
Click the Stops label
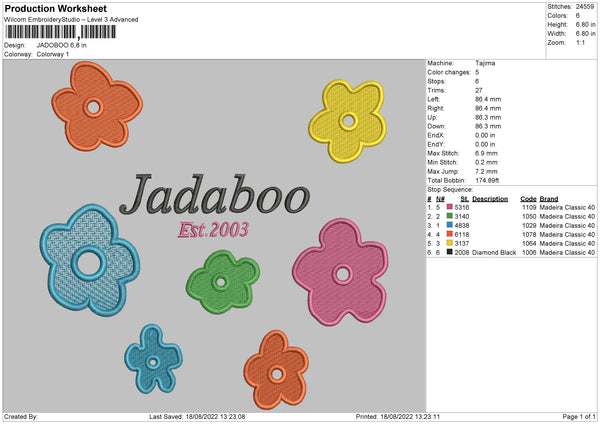437,81
